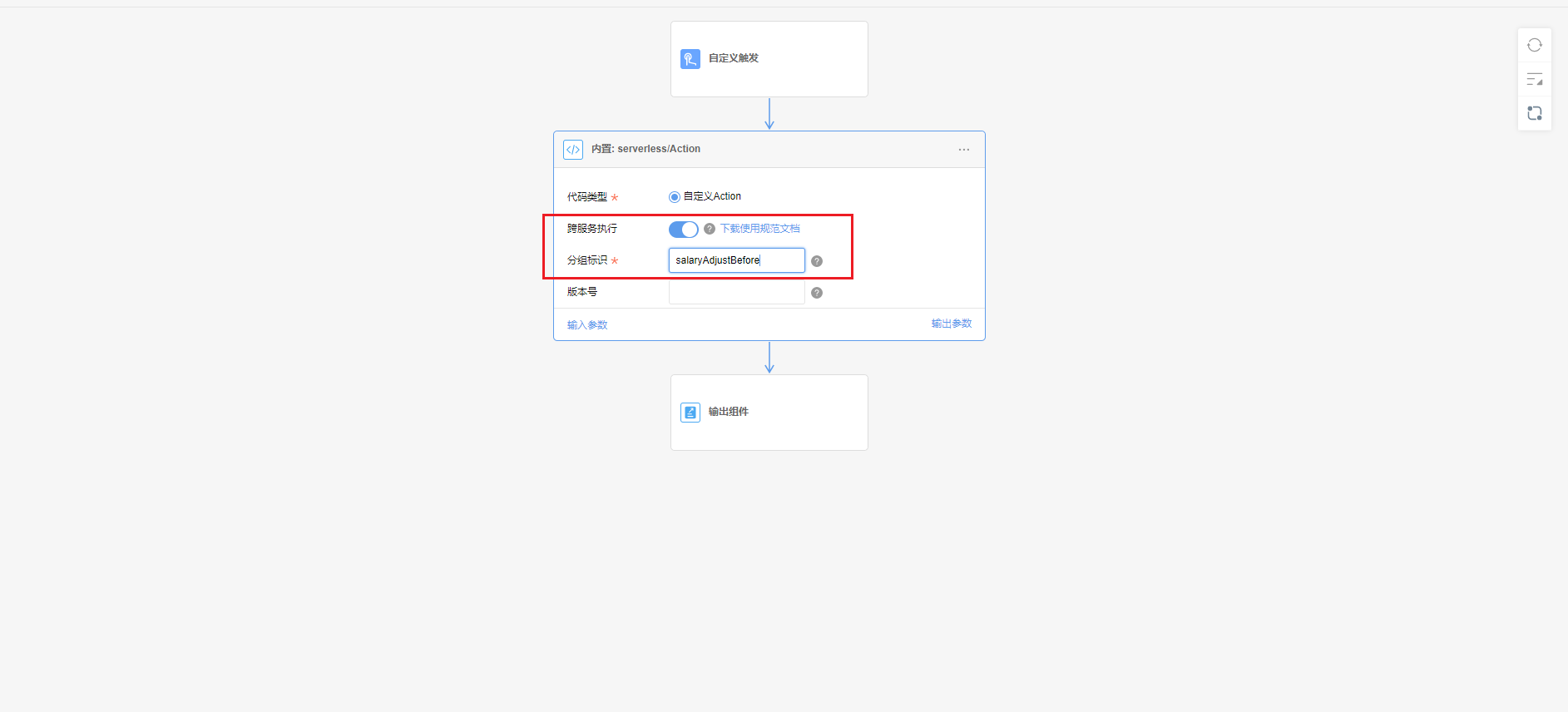Disable the 跨服务执行 toggle switch
Screen dimensions: 1568x712
coord(684,230)
